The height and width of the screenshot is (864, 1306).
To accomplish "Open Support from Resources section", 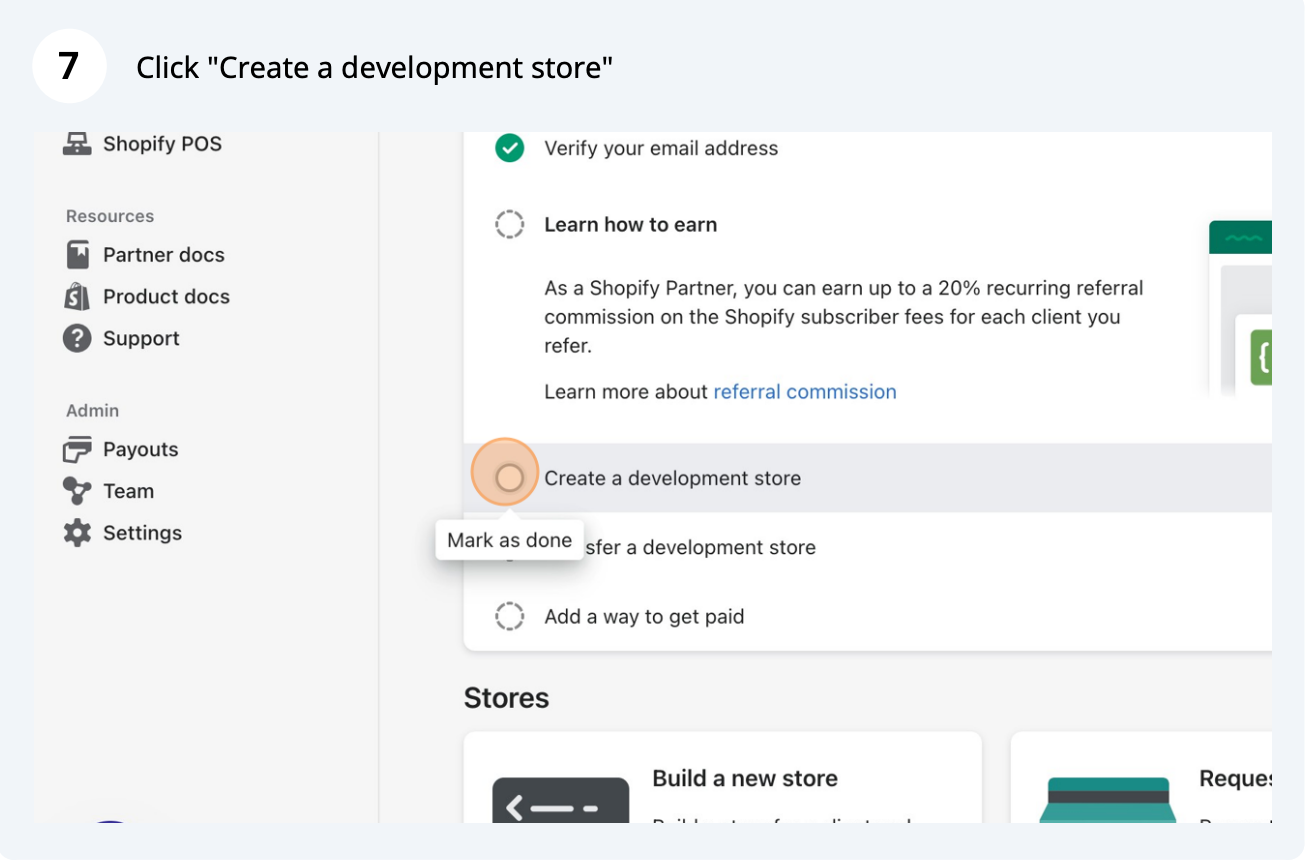I will [141, 339].
